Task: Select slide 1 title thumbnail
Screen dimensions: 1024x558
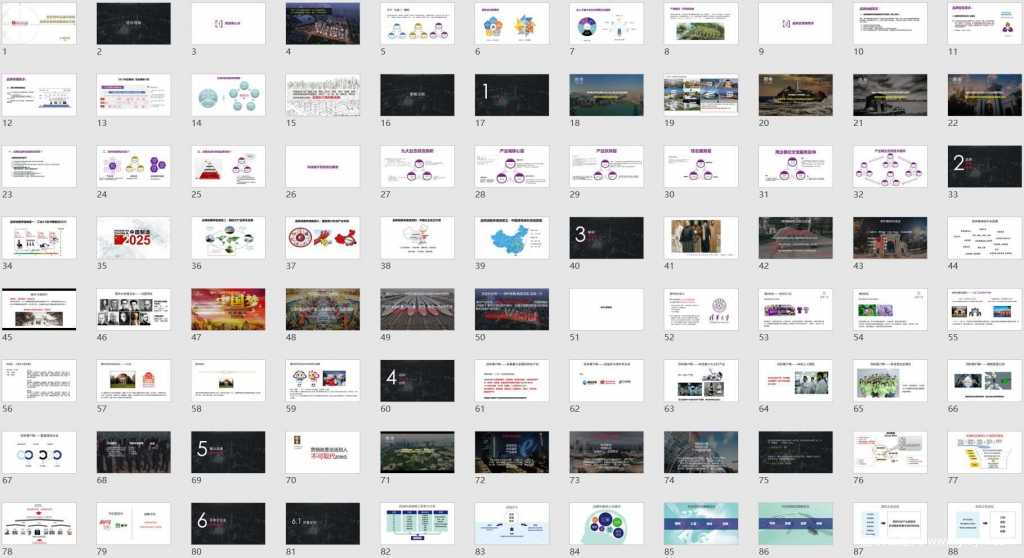Action: tap(40, 23)
